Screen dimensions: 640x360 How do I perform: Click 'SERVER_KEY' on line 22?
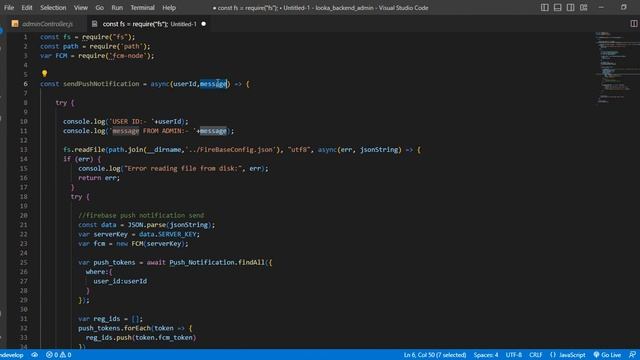(x=177, y=234)
